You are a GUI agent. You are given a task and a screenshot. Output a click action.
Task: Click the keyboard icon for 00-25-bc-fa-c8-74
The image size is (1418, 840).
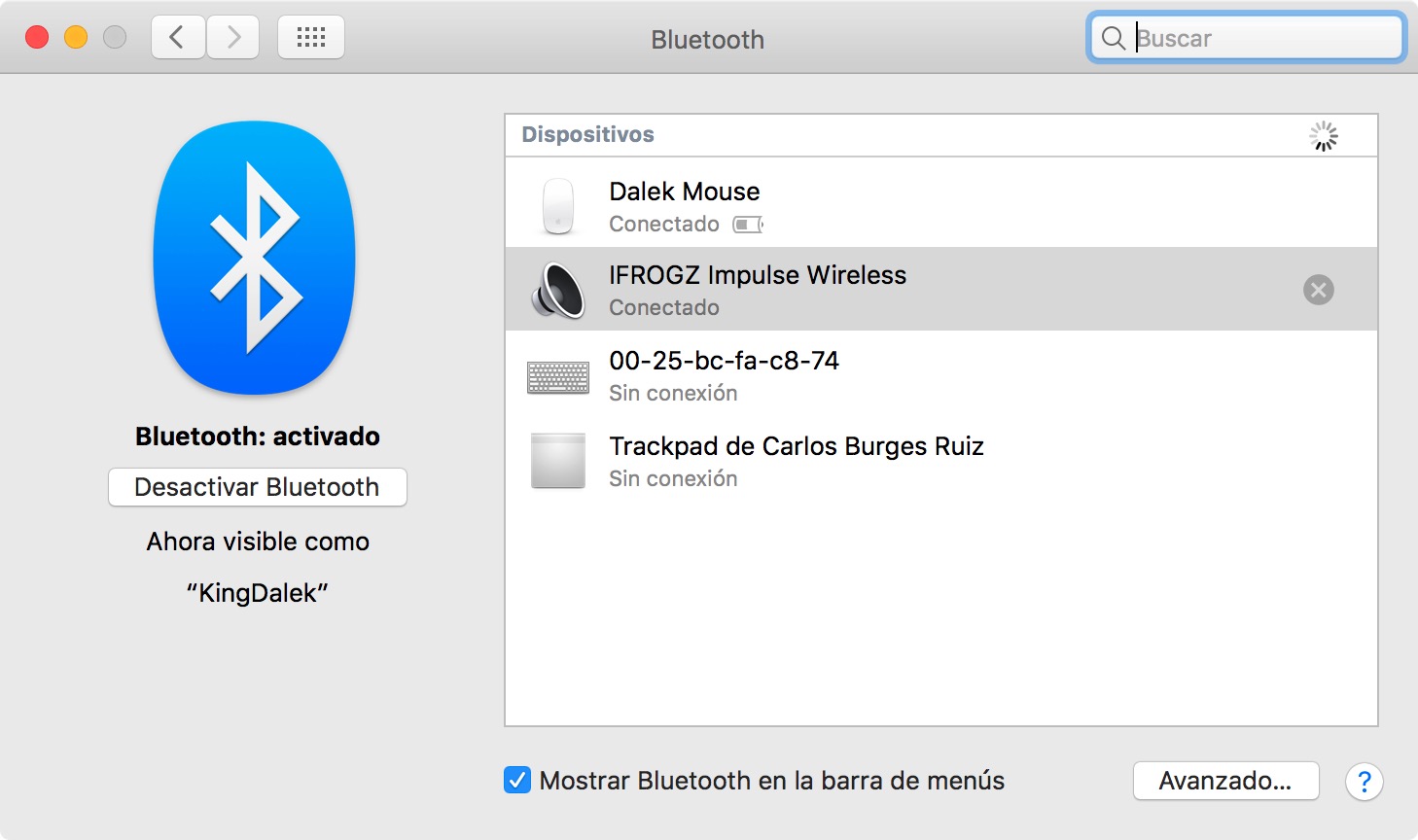[x=558, y=377]
